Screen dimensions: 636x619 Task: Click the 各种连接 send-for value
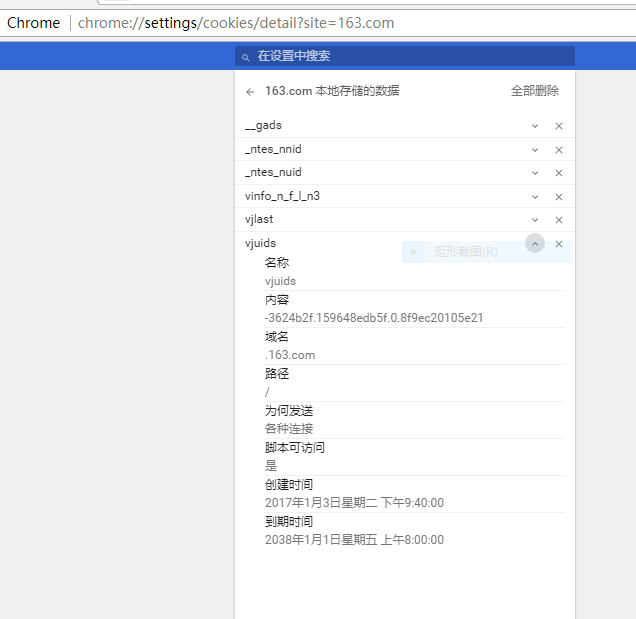[289, 429]
